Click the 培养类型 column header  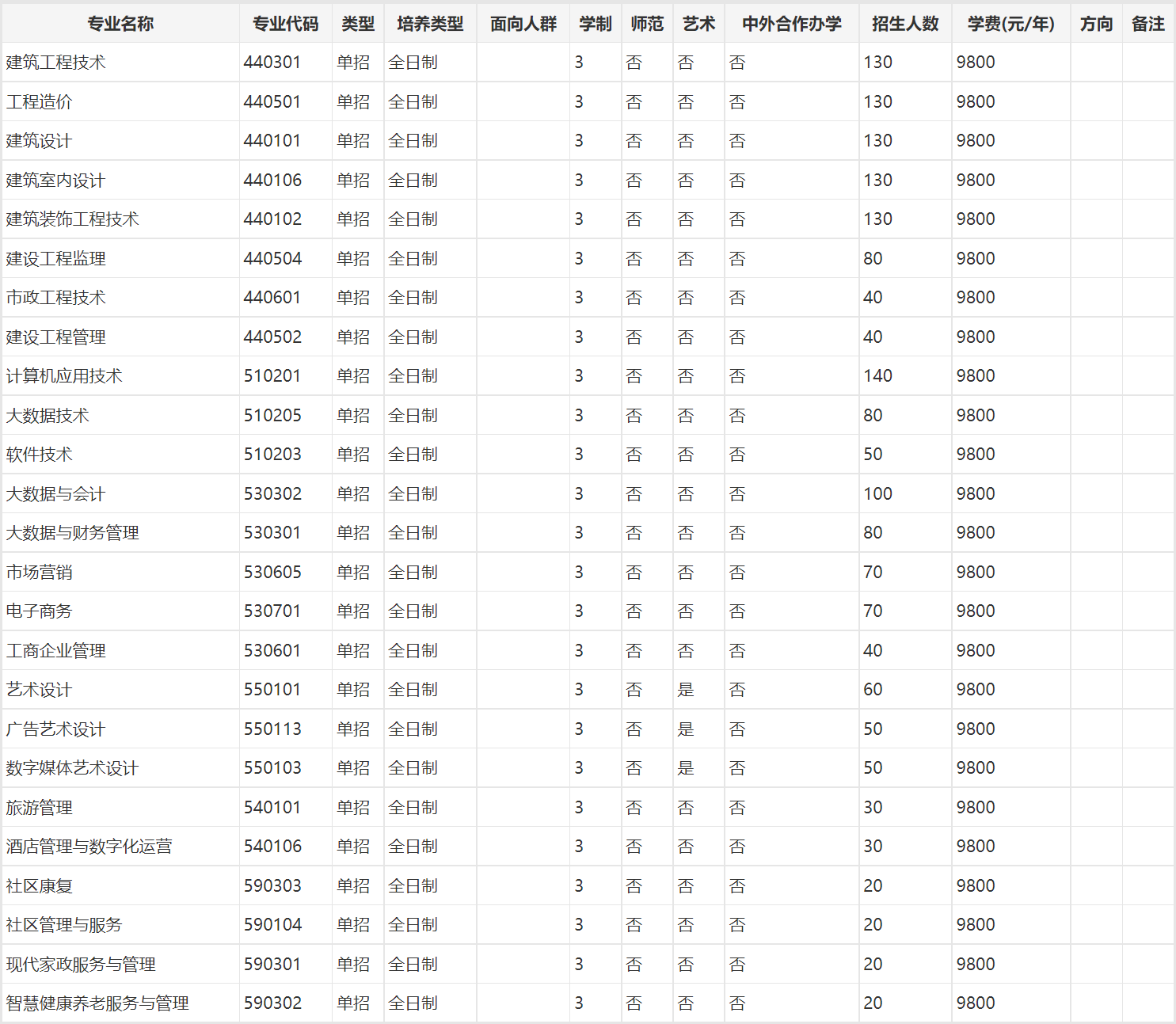pos(430,24)
